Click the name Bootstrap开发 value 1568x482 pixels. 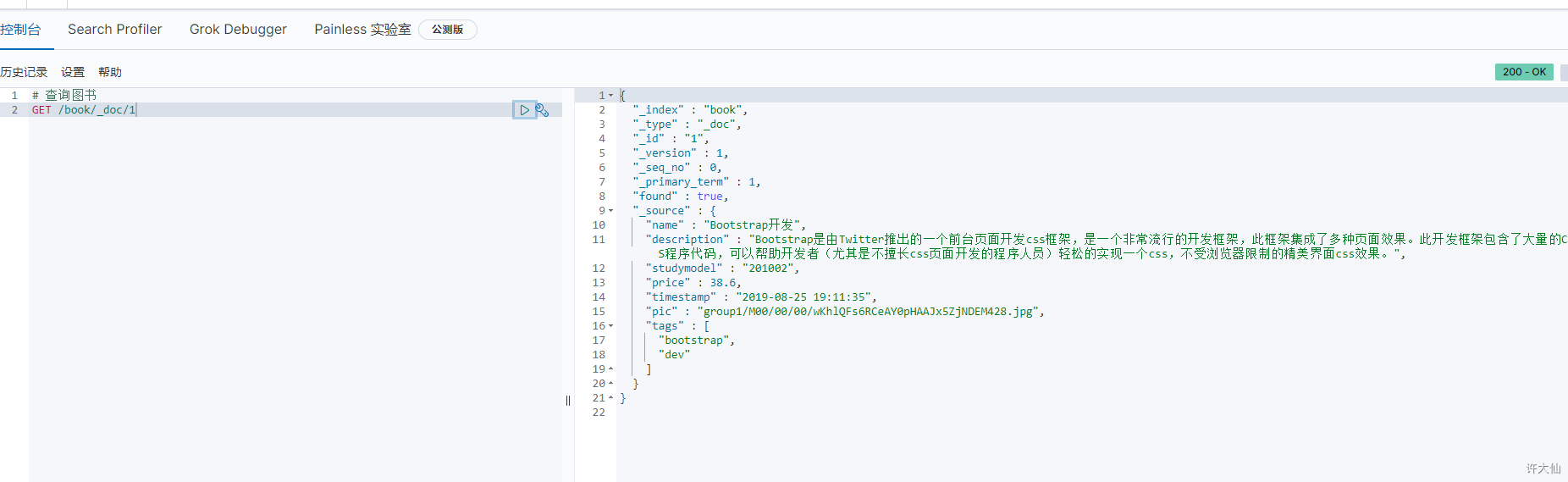pos(752,225)
